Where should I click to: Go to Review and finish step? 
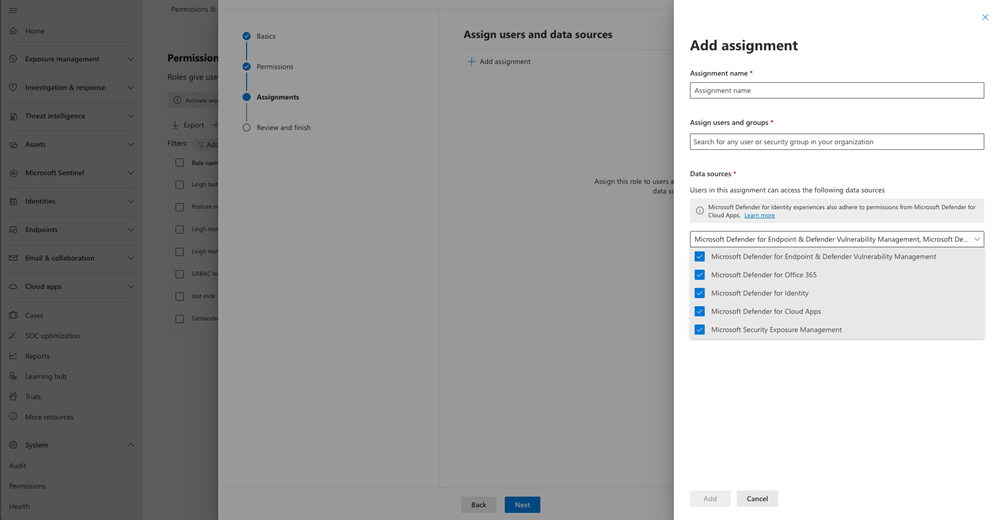point(283,128)
